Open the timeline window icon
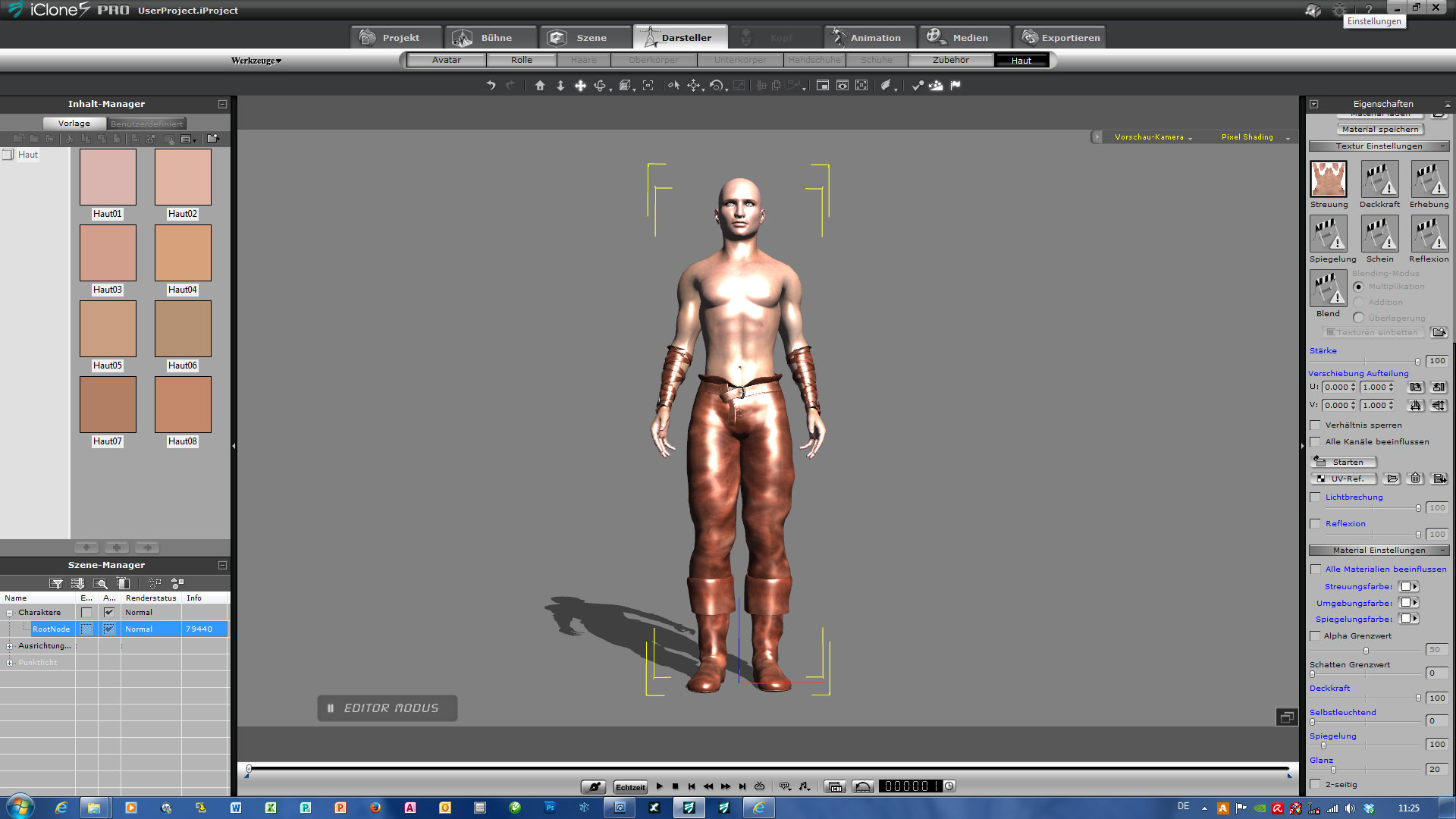The height and width of the screenshot is (819, 1456). pyautogui.click(x=835, y=786)
